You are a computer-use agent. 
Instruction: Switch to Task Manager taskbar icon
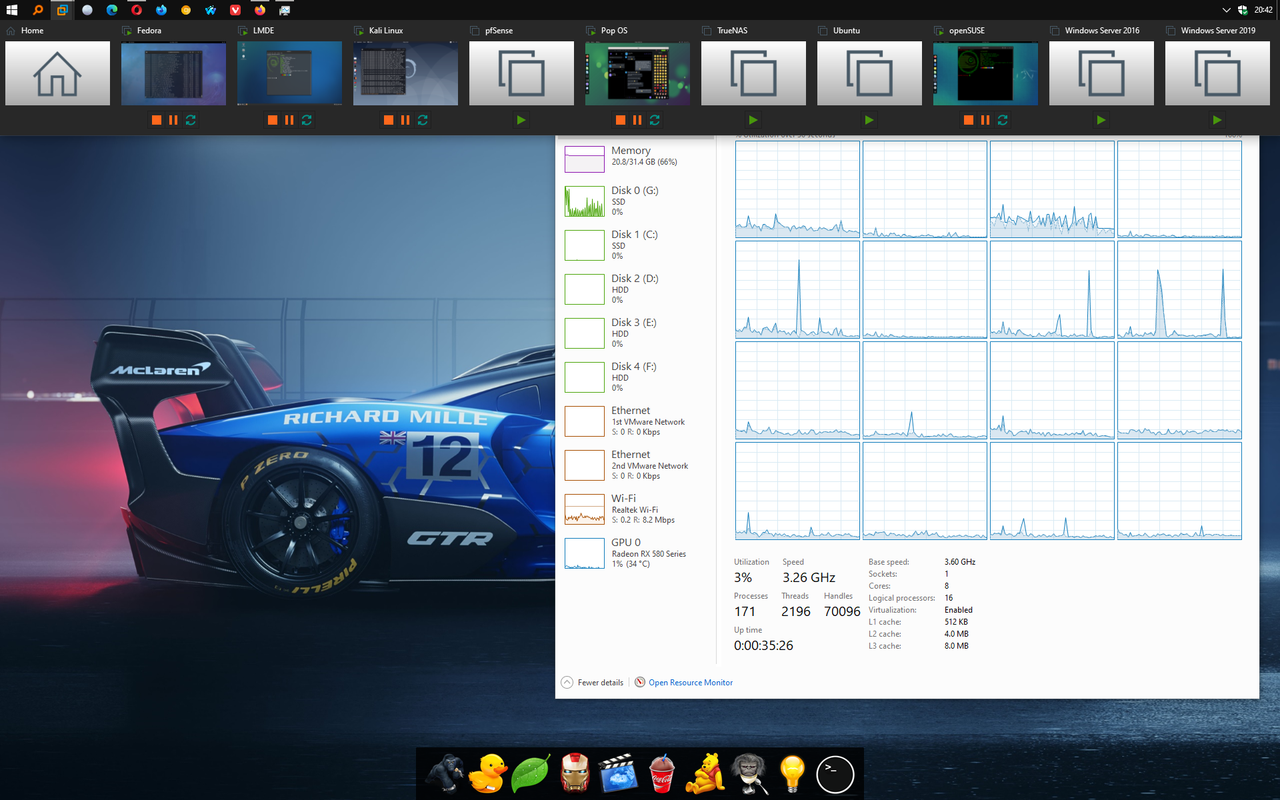pyautogui.click(x=285, y=9)
